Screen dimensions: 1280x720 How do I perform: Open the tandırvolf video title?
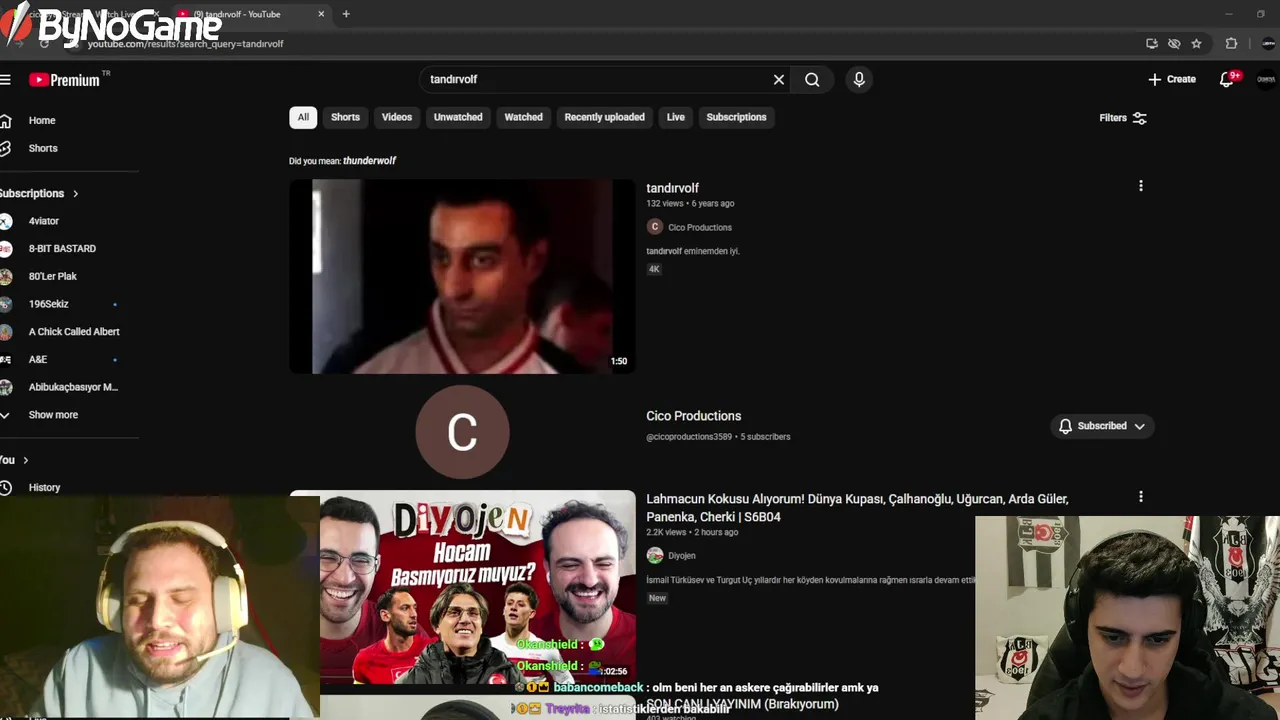pos(672,188)
